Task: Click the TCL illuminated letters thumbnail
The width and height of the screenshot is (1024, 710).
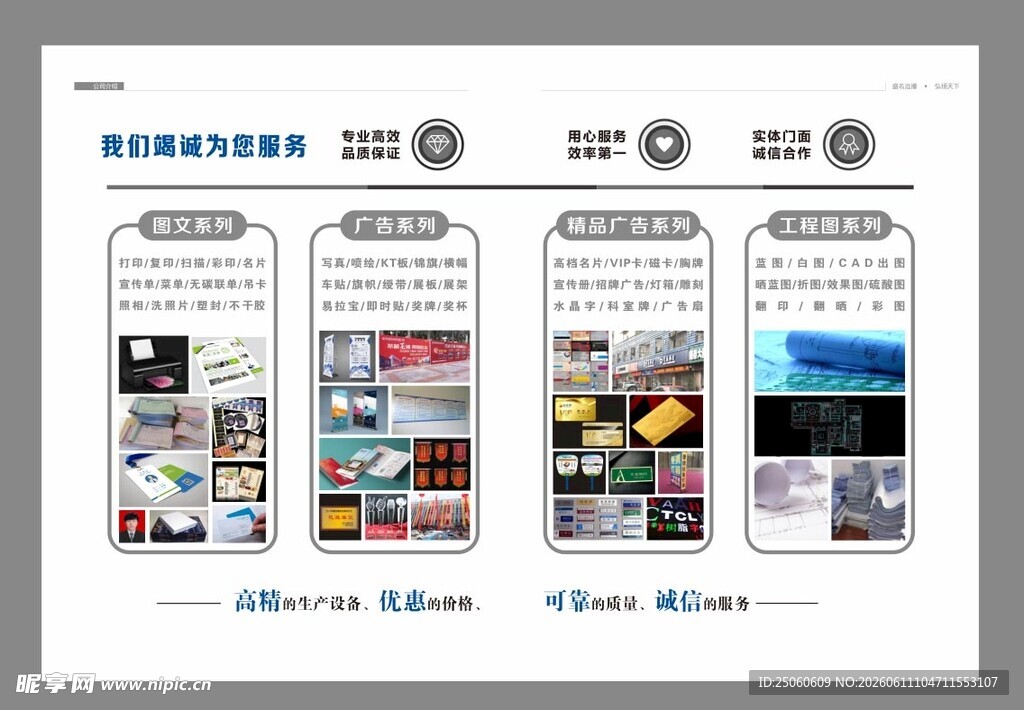Action: click(x=675, y=519)
